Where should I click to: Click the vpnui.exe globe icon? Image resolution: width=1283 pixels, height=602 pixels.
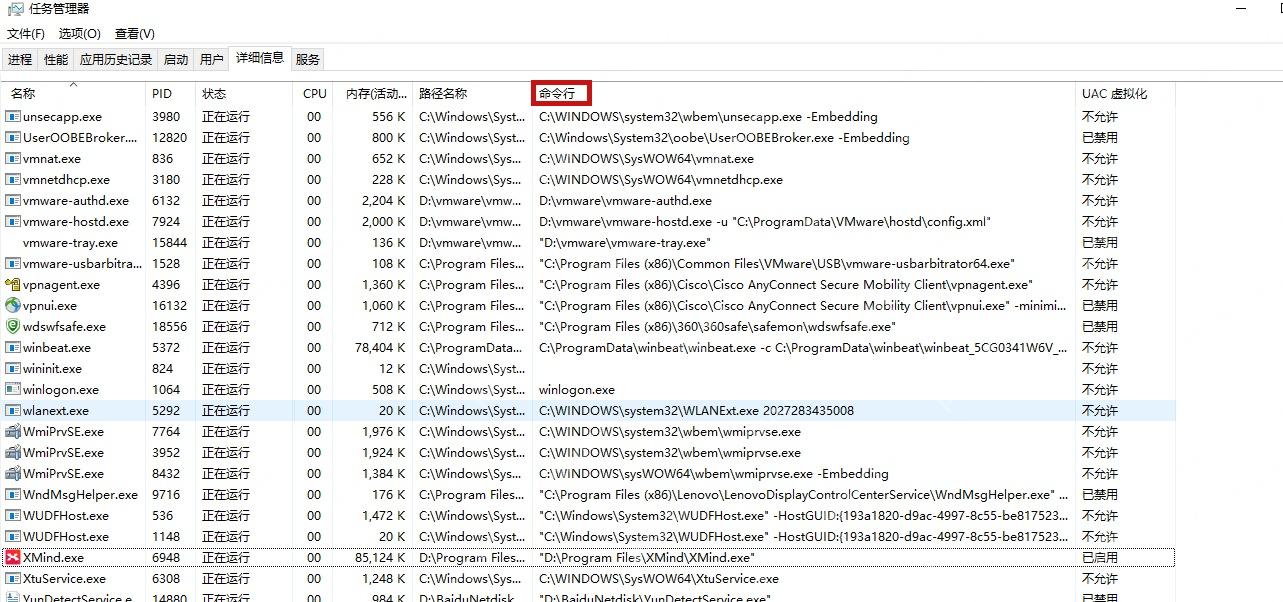tap(13, 306)
